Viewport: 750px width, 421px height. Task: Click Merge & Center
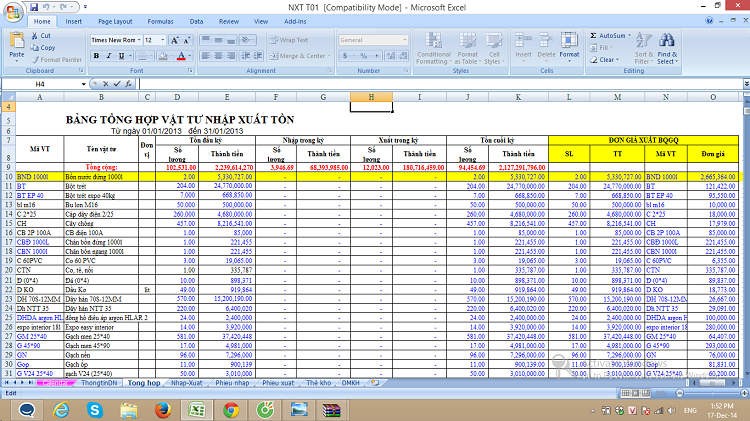coord(297,56)
